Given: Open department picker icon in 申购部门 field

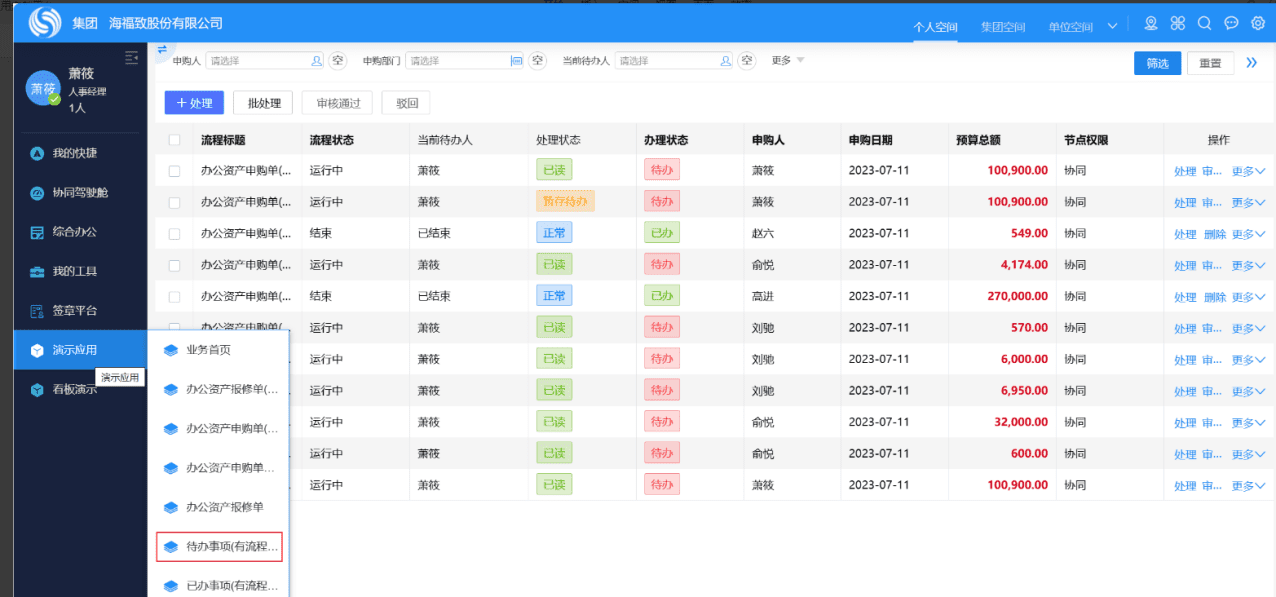Looking at the screenshot, I should [x=517, y=61].
